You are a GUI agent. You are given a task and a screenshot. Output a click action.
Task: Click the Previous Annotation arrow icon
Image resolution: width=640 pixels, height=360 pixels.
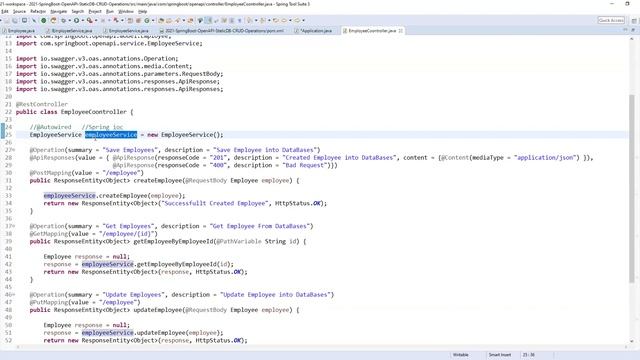[x=262, y=20]
